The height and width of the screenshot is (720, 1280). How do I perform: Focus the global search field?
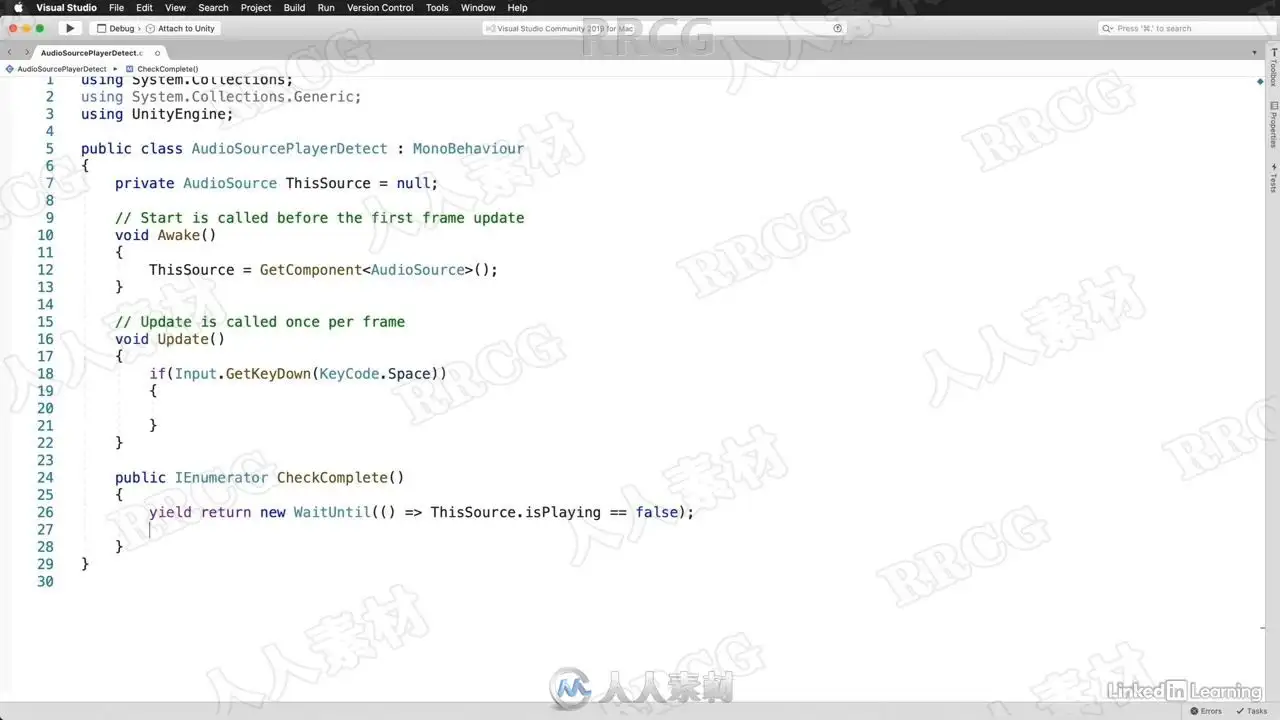tap(1185, 28)
